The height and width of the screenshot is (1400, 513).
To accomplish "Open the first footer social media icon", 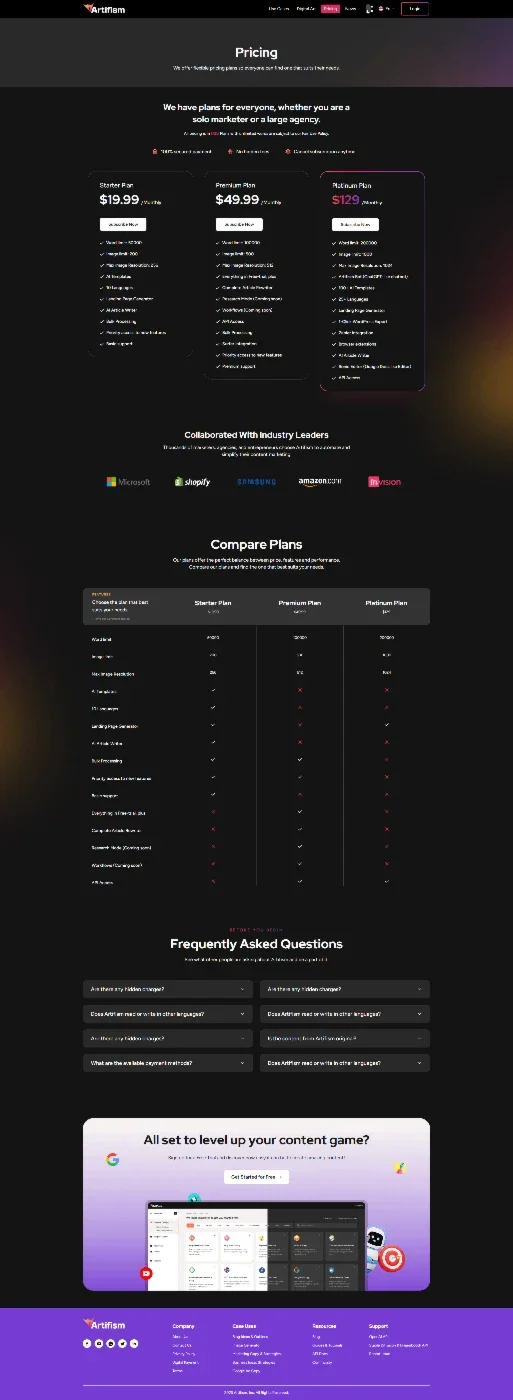I will click(87, 1343).
